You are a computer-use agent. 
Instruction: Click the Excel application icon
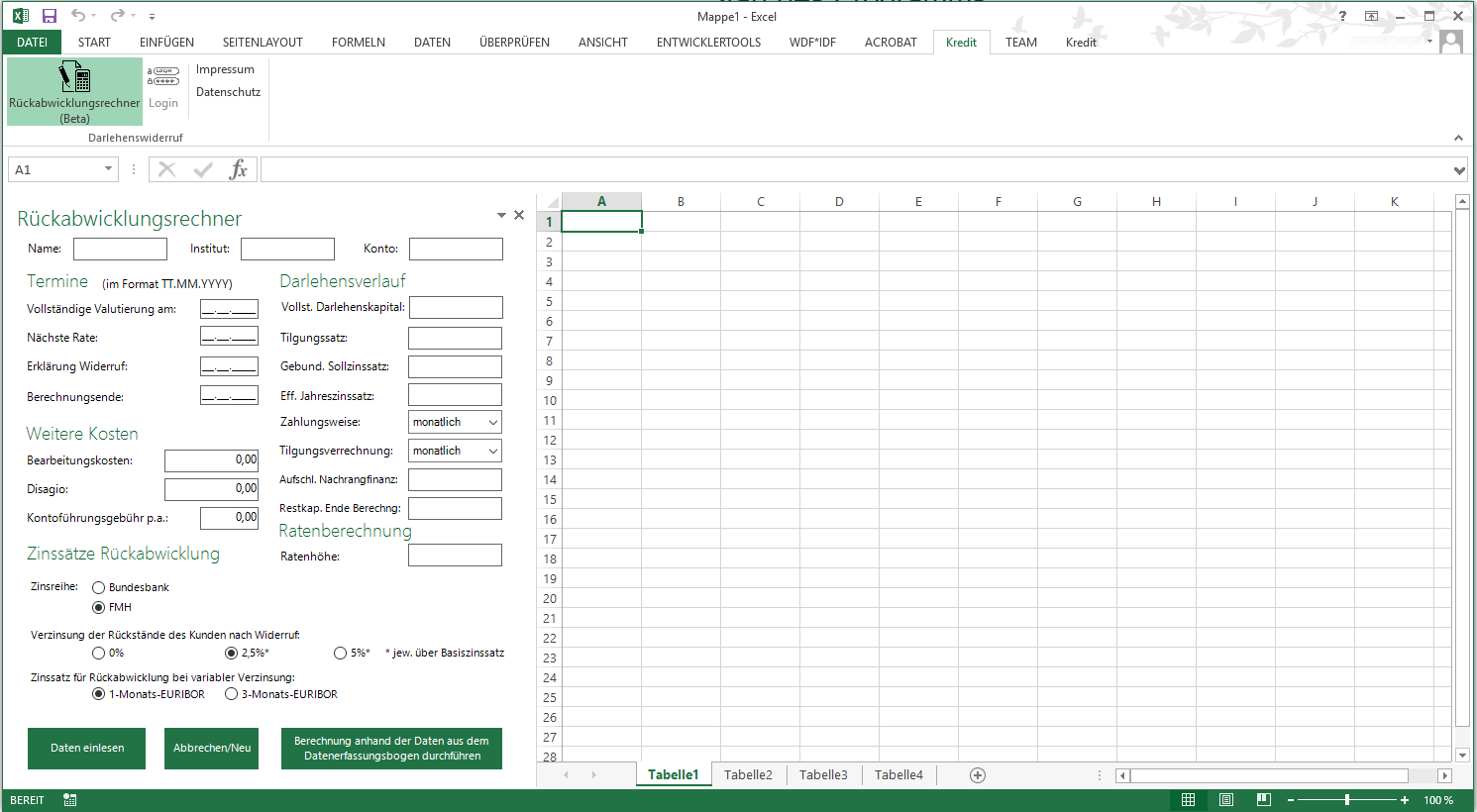click(20, 16)
